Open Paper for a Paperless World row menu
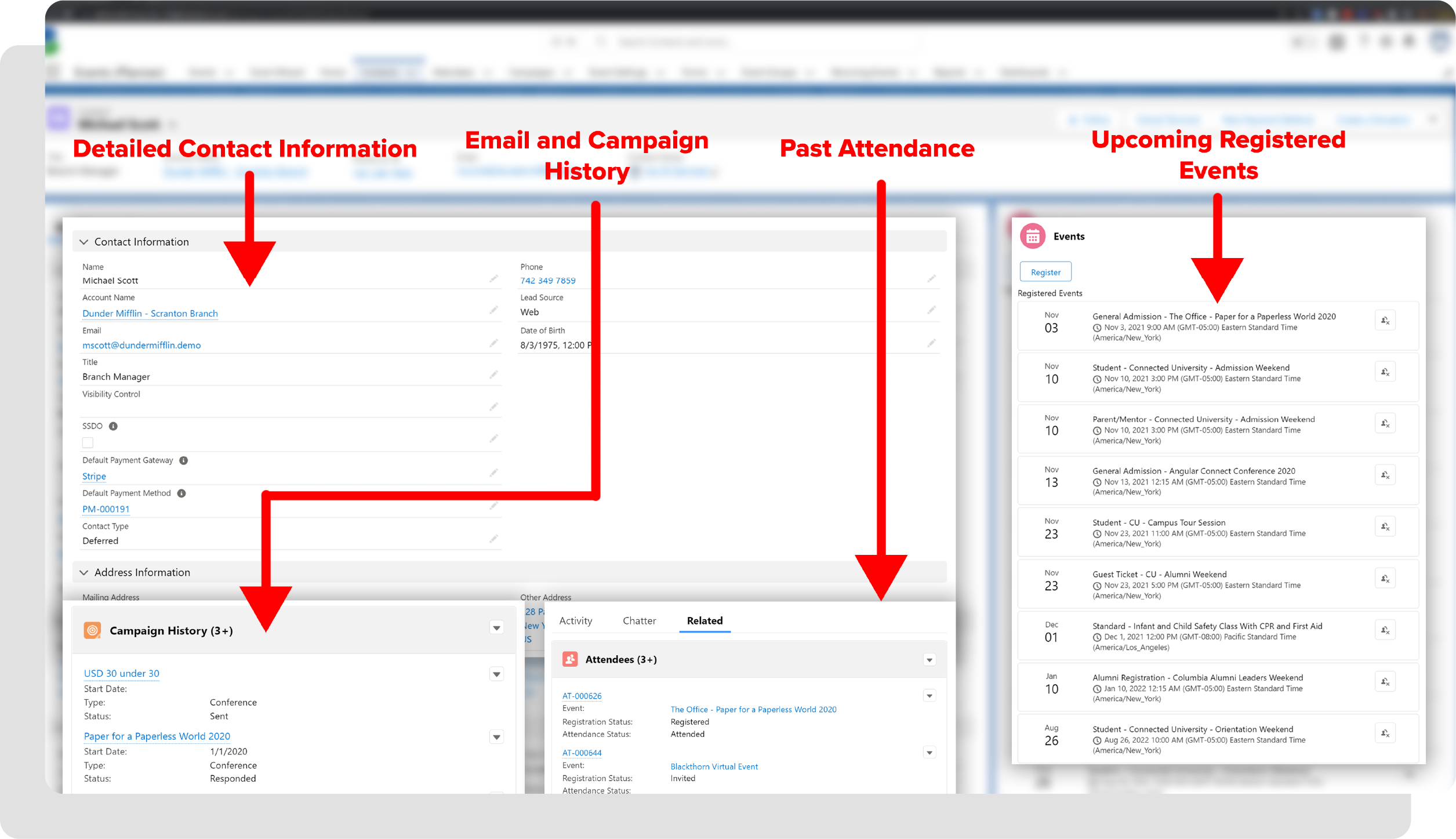Image resolution: width=1456 pixels, height=839 pixels. (x=496, y=738)
